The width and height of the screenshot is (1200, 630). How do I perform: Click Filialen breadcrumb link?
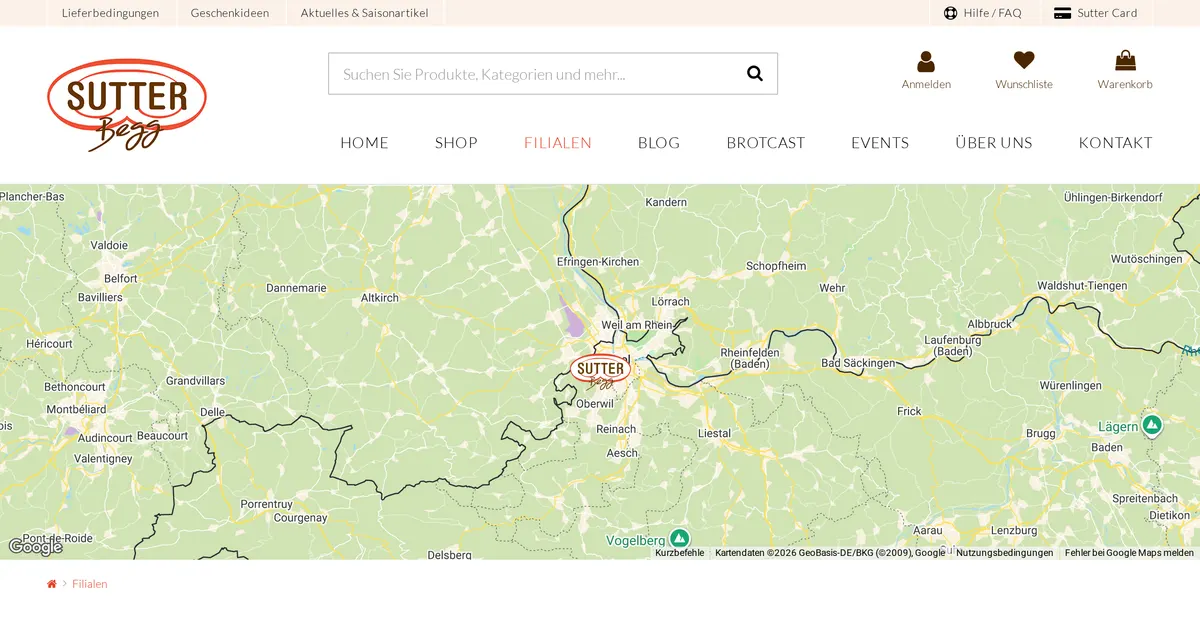(90, 584)
